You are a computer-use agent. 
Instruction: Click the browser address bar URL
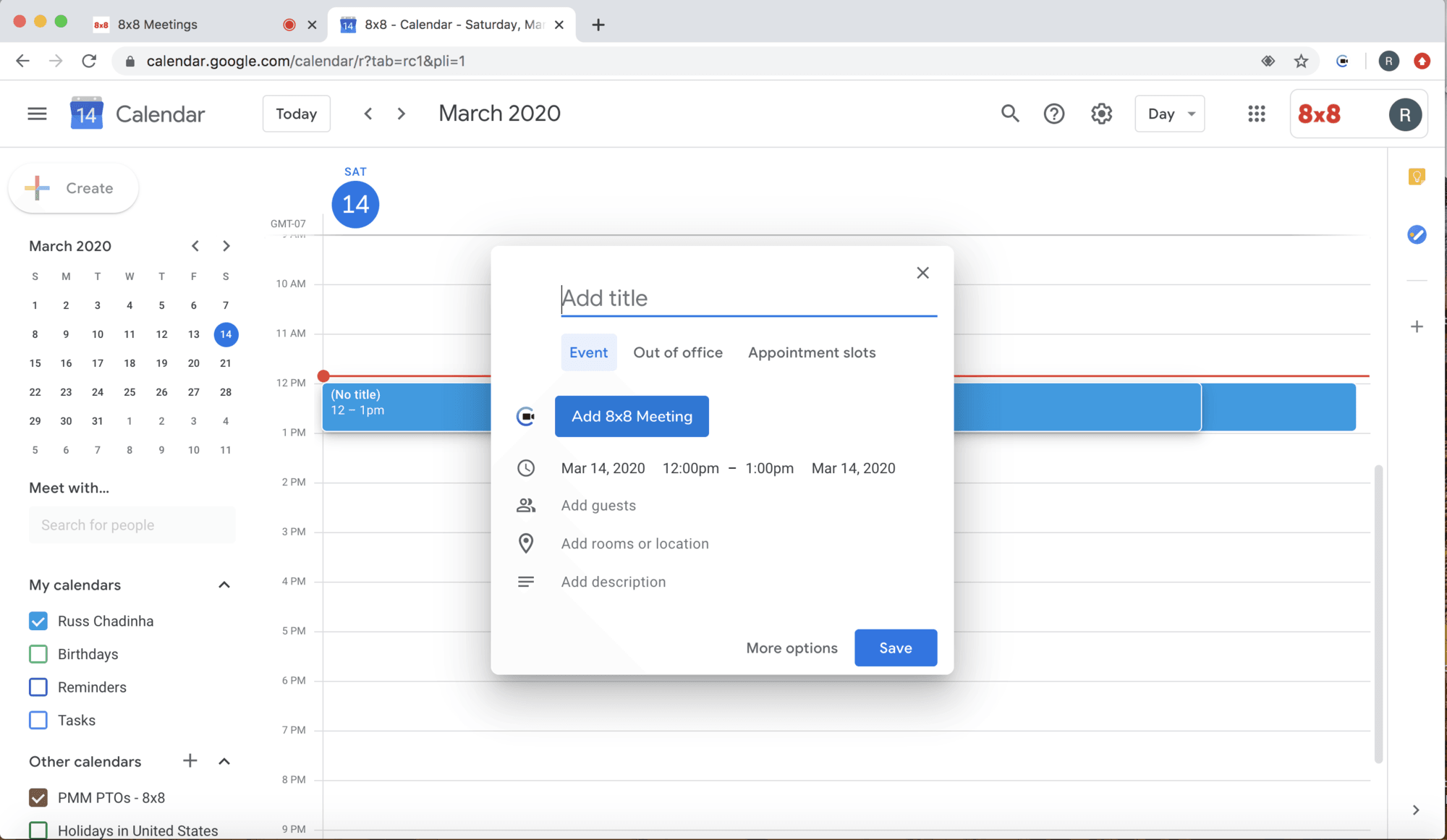pyautogui.click(x=305, y=61)
